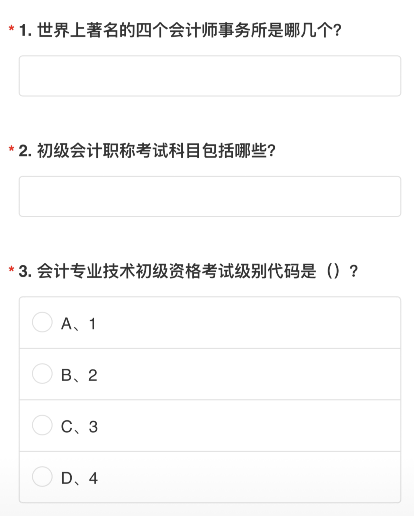Select the radio button for option A
414x516 pixels.
pos(42,322)
